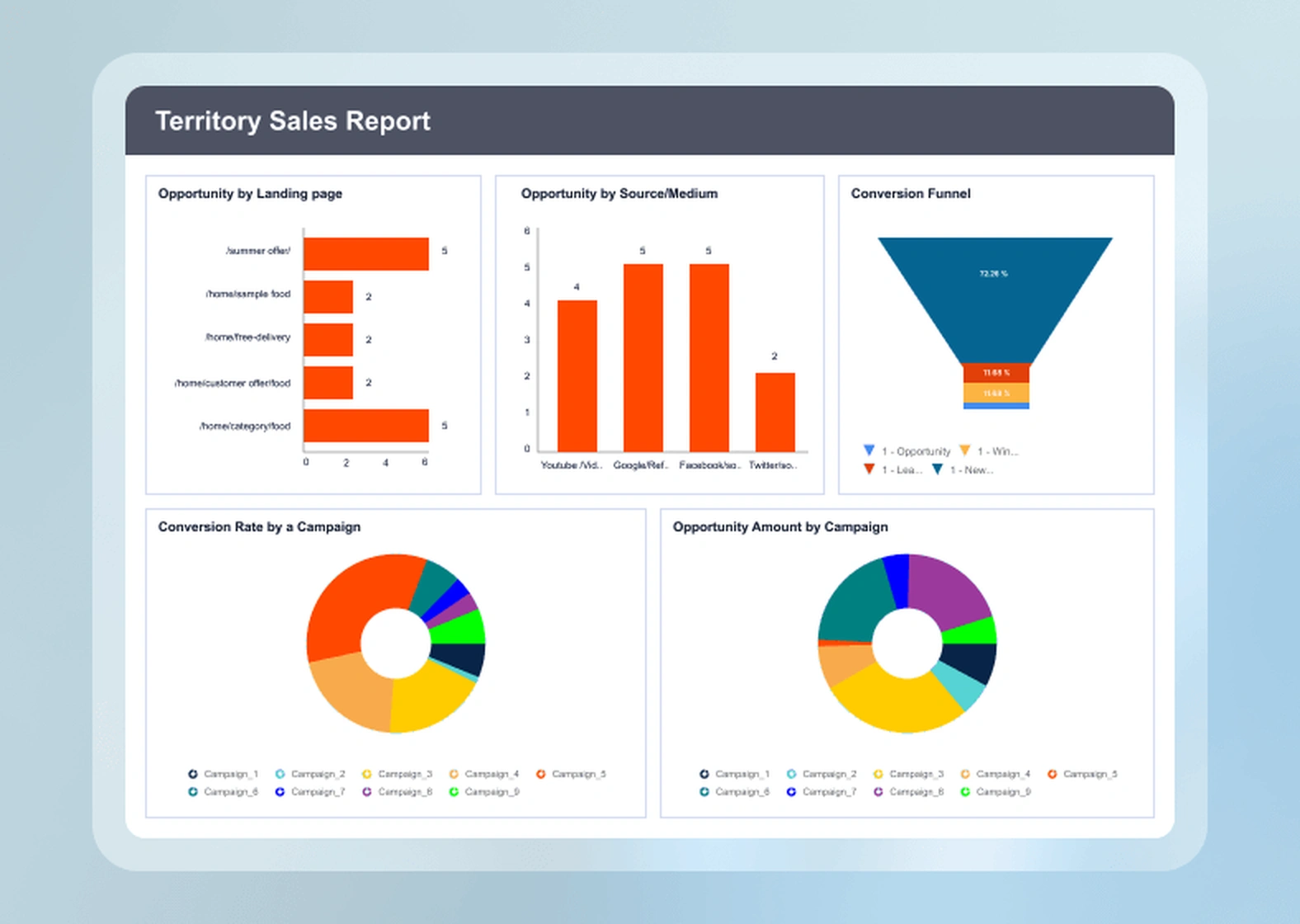Screen dimensions: 1300x924
Task: Click Campaign_8 legend marker in Opportunity Amount chart
Action: click(x=878, y=792)
